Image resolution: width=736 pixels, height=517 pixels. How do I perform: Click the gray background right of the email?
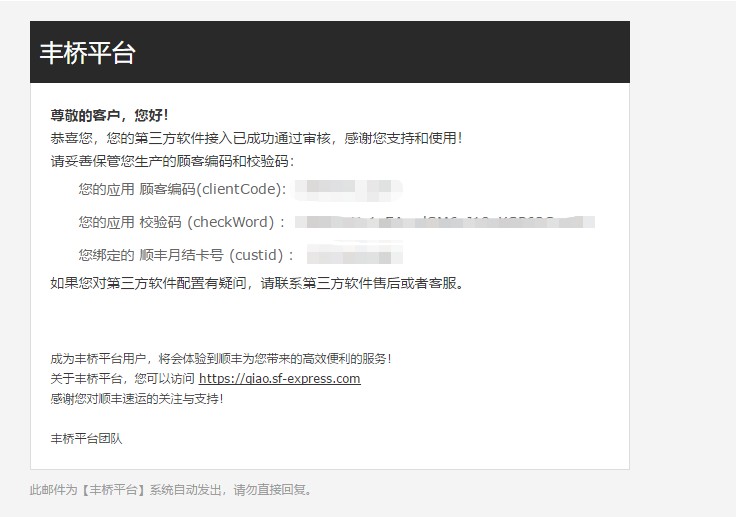(x=683, y=250)
